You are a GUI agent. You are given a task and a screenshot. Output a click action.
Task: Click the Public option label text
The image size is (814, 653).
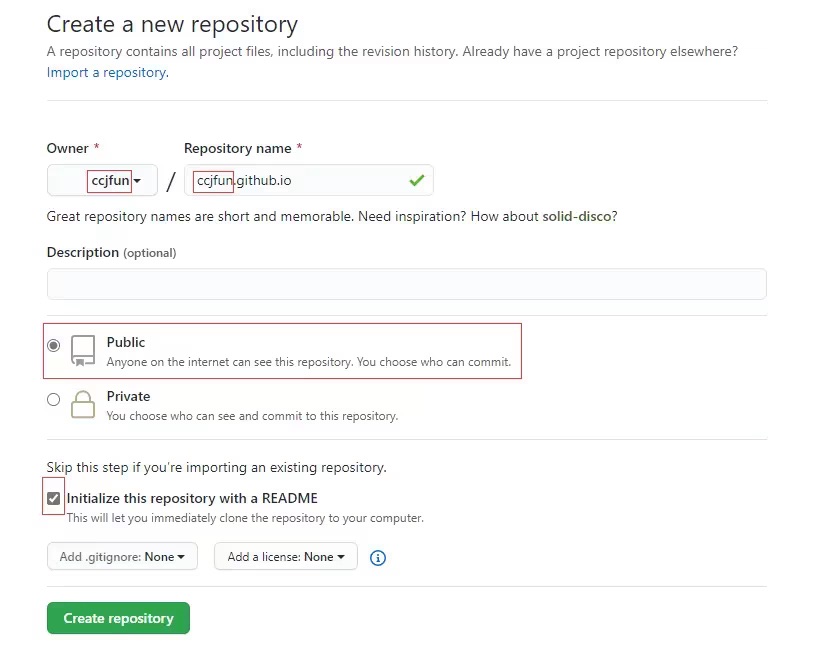tap(126, 343)
